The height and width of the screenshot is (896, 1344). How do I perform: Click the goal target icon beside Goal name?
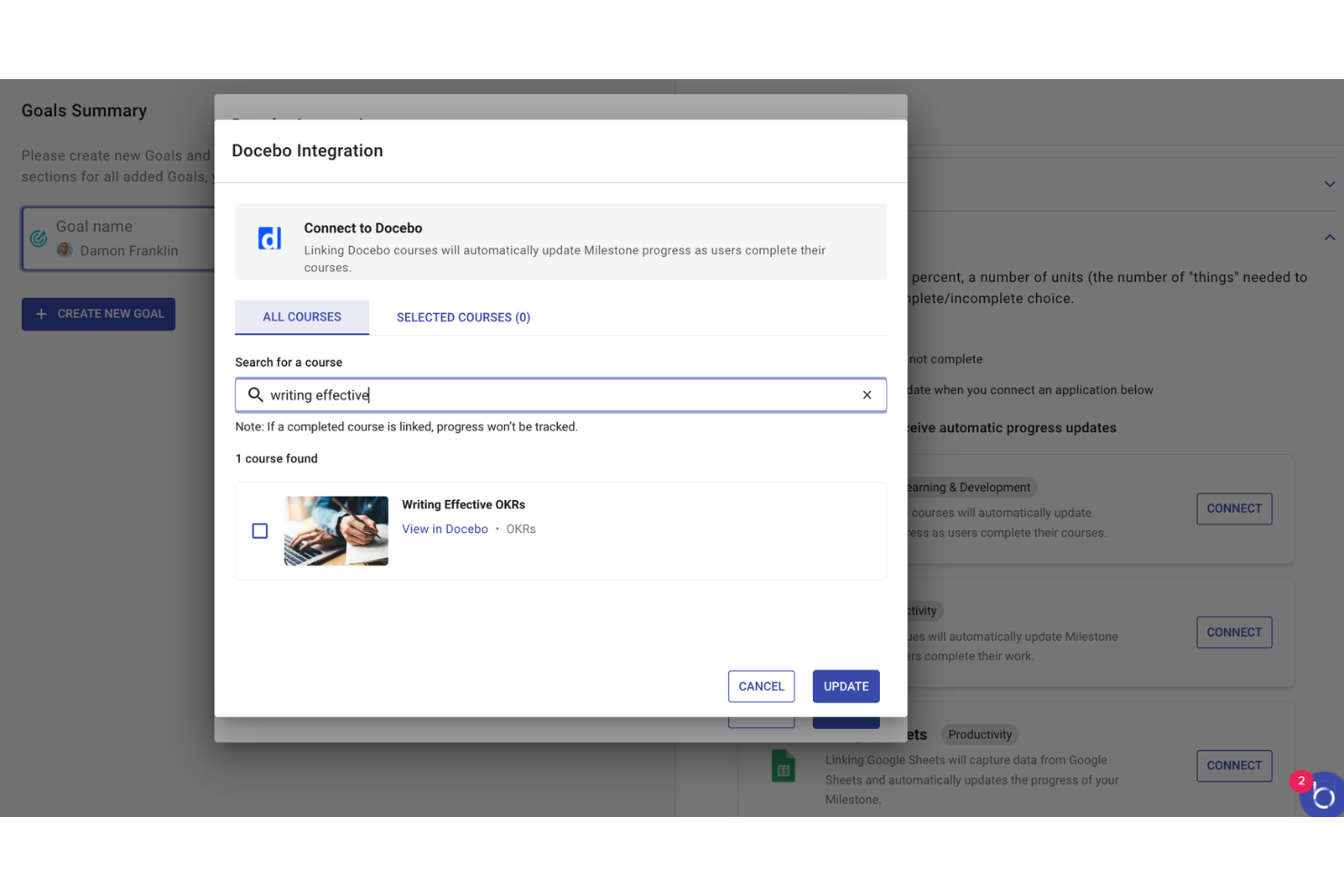pos(37,238)
